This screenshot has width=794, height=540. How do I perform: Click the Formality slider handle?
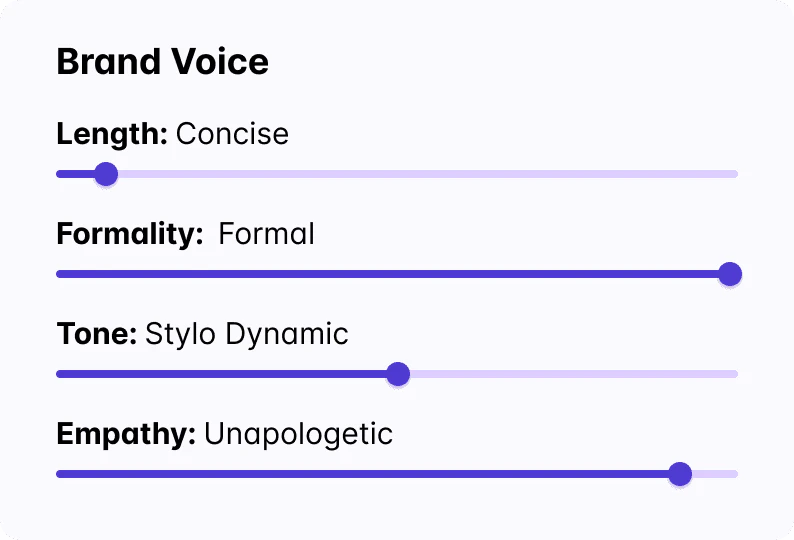[730, 274]
